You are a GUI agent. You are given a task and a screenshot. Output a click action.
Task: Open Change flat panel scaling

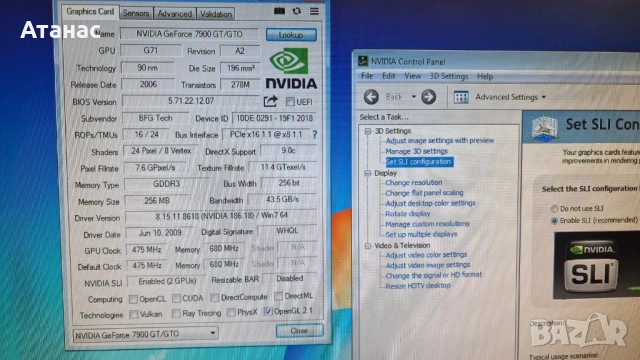(x=424, y=193)
